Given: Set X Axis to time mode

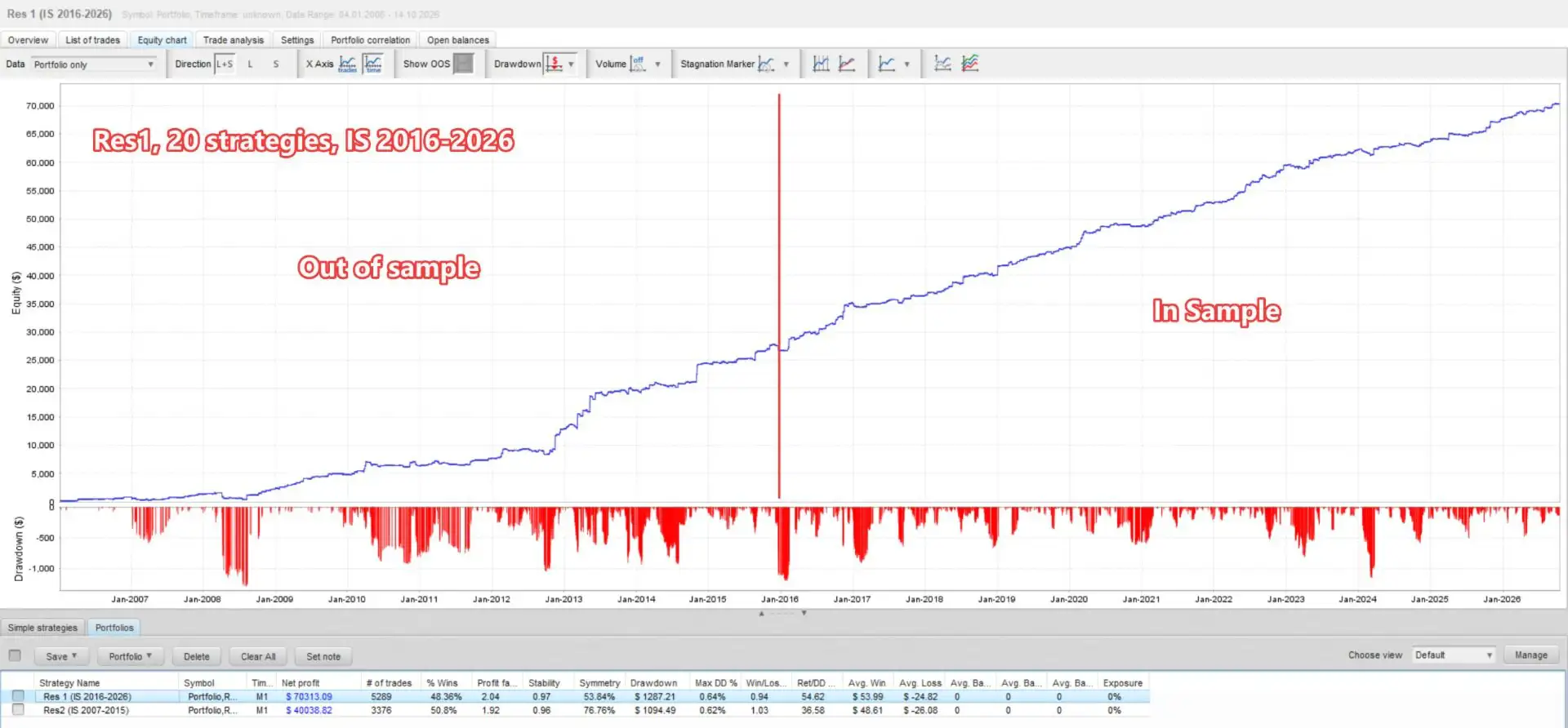Looking at the screenshot, I should pyautogui.click(x=373, y=64).
